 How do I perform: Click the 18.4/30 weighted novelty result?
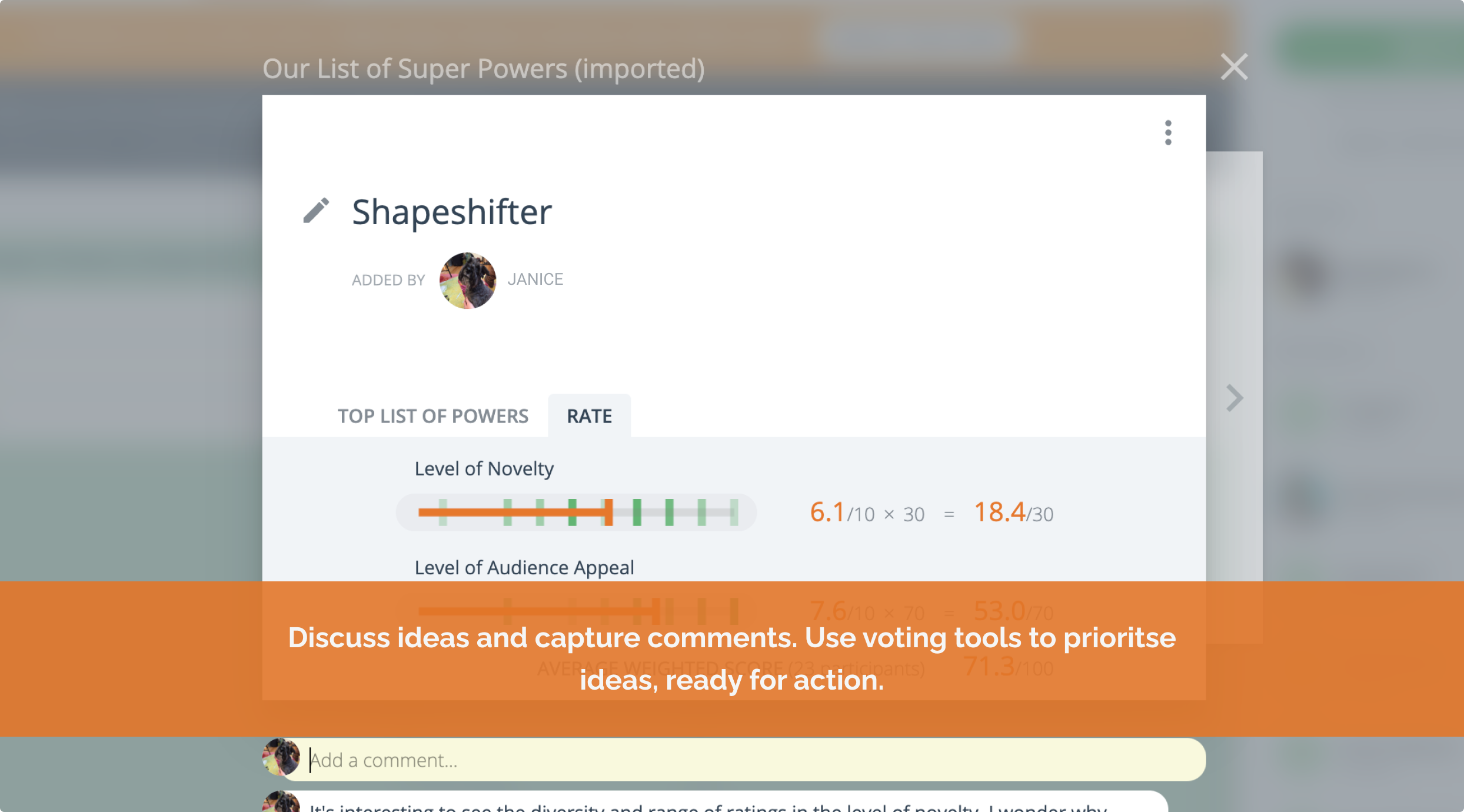(x=1013, y=513)
